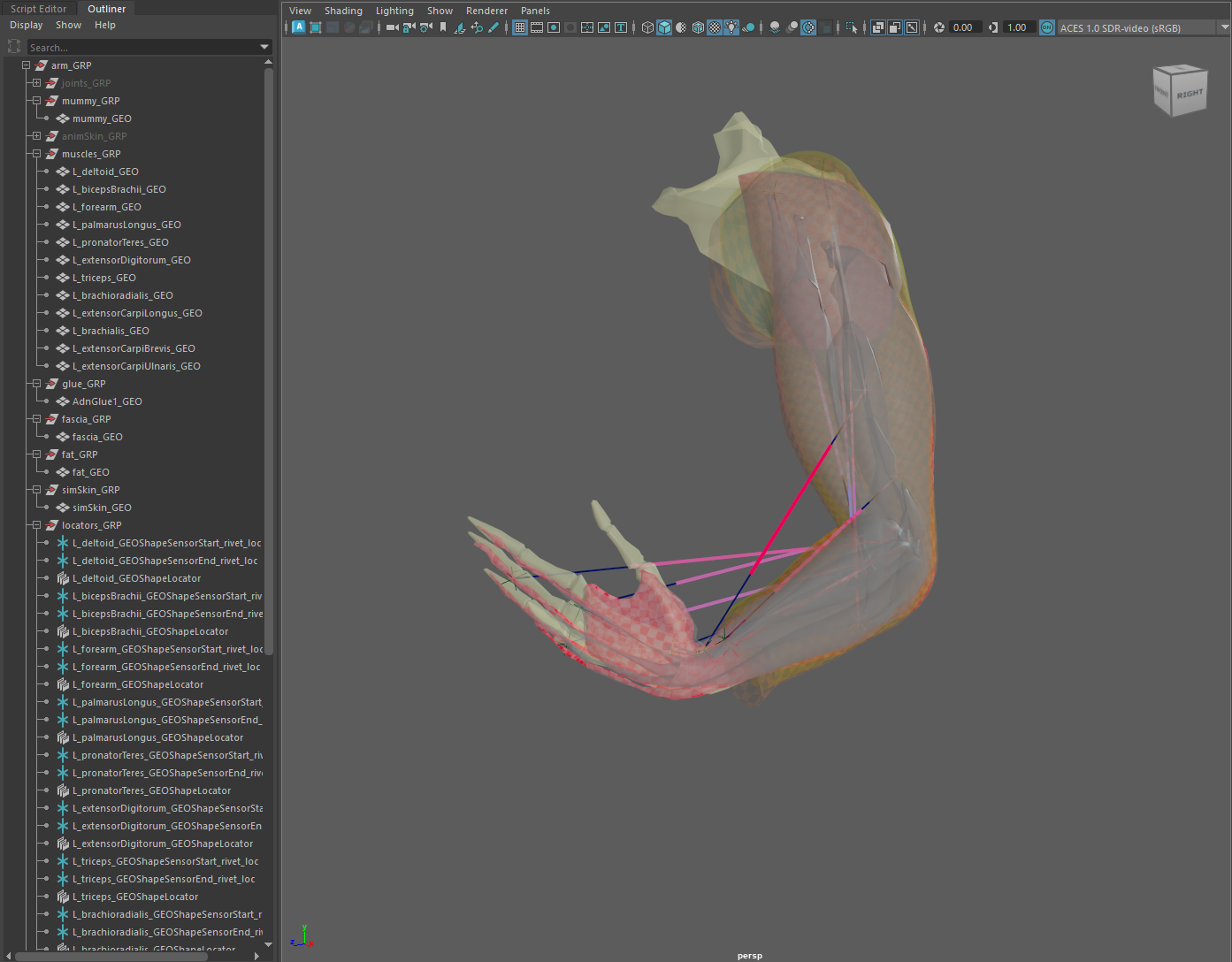Open the Renderer menu
Image resolution: width=1232 pixels, height=962 pixels.
coord(486,11)
